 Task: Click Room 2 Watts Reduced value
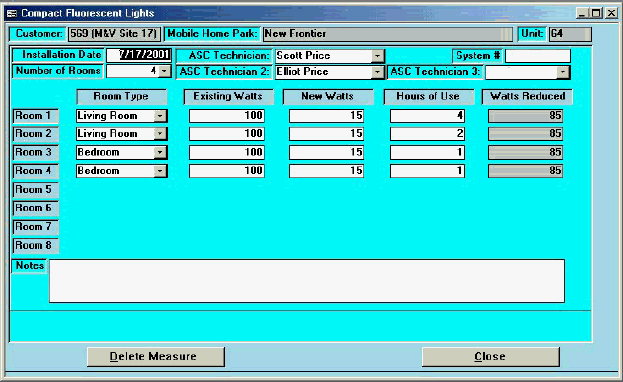[x=525, y=134]
